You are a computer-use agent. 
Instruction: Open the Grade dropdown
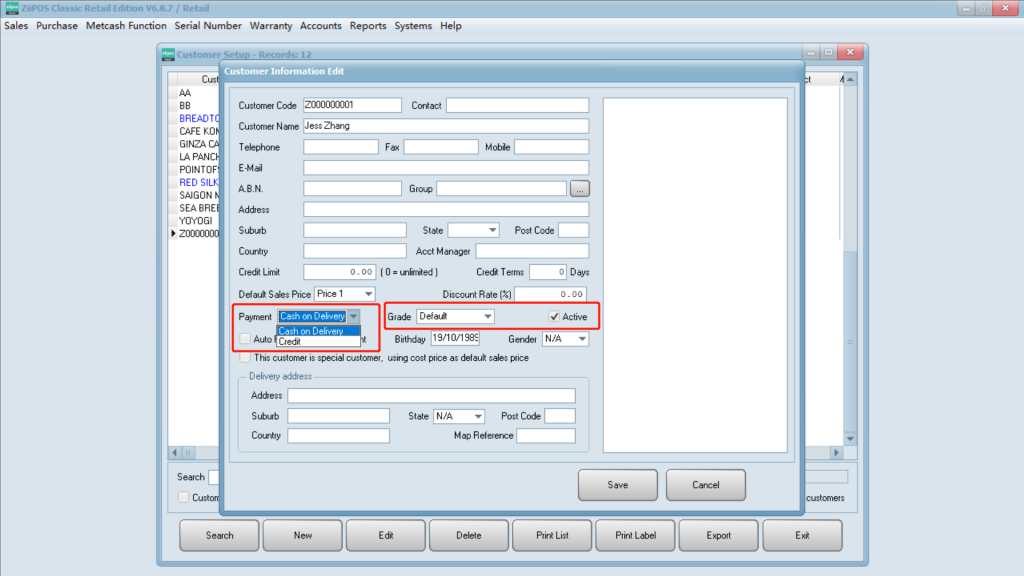pyautogui.click(x=486, y=317)
